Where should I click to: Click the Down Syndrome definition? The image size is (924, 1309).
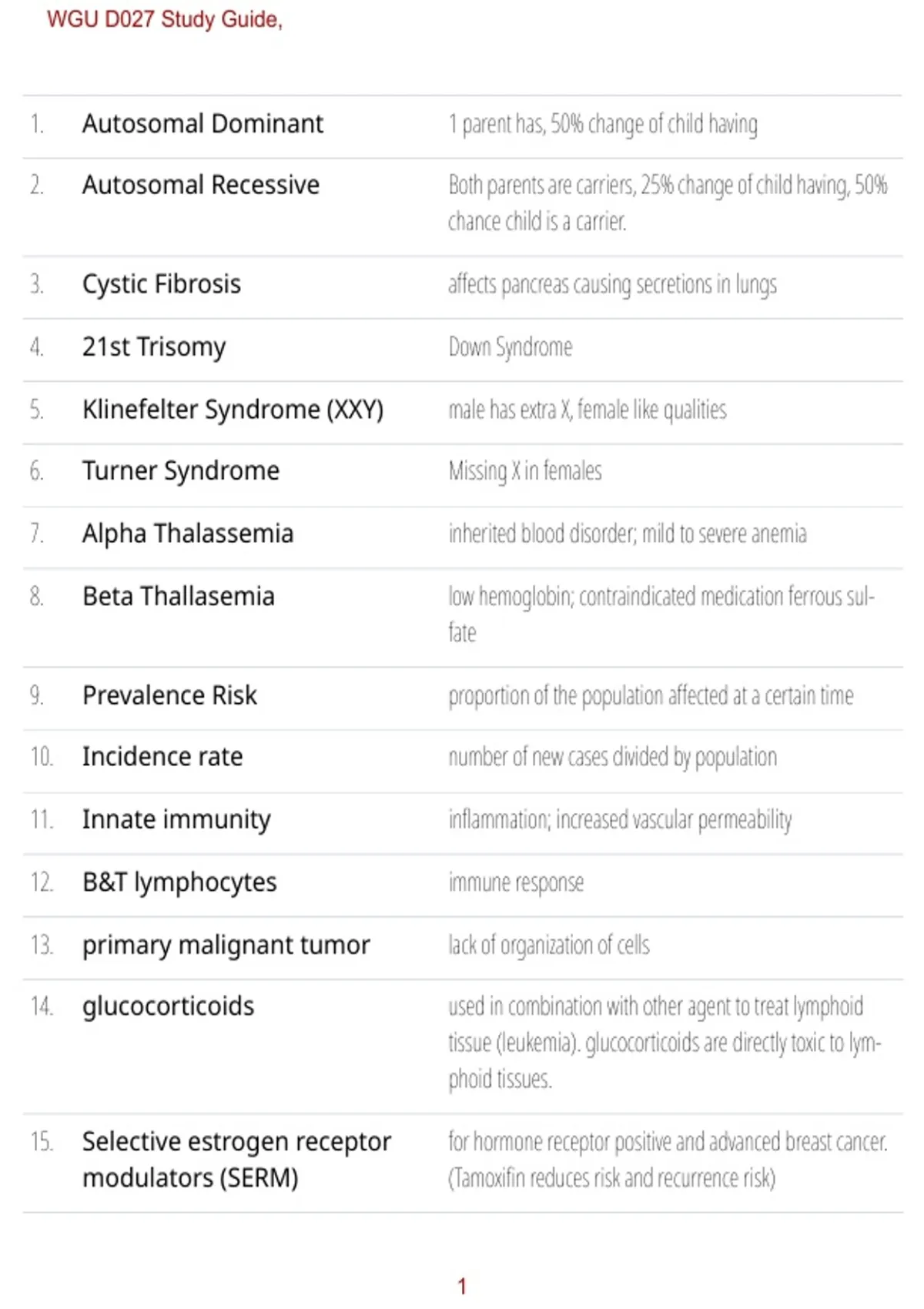511,347
